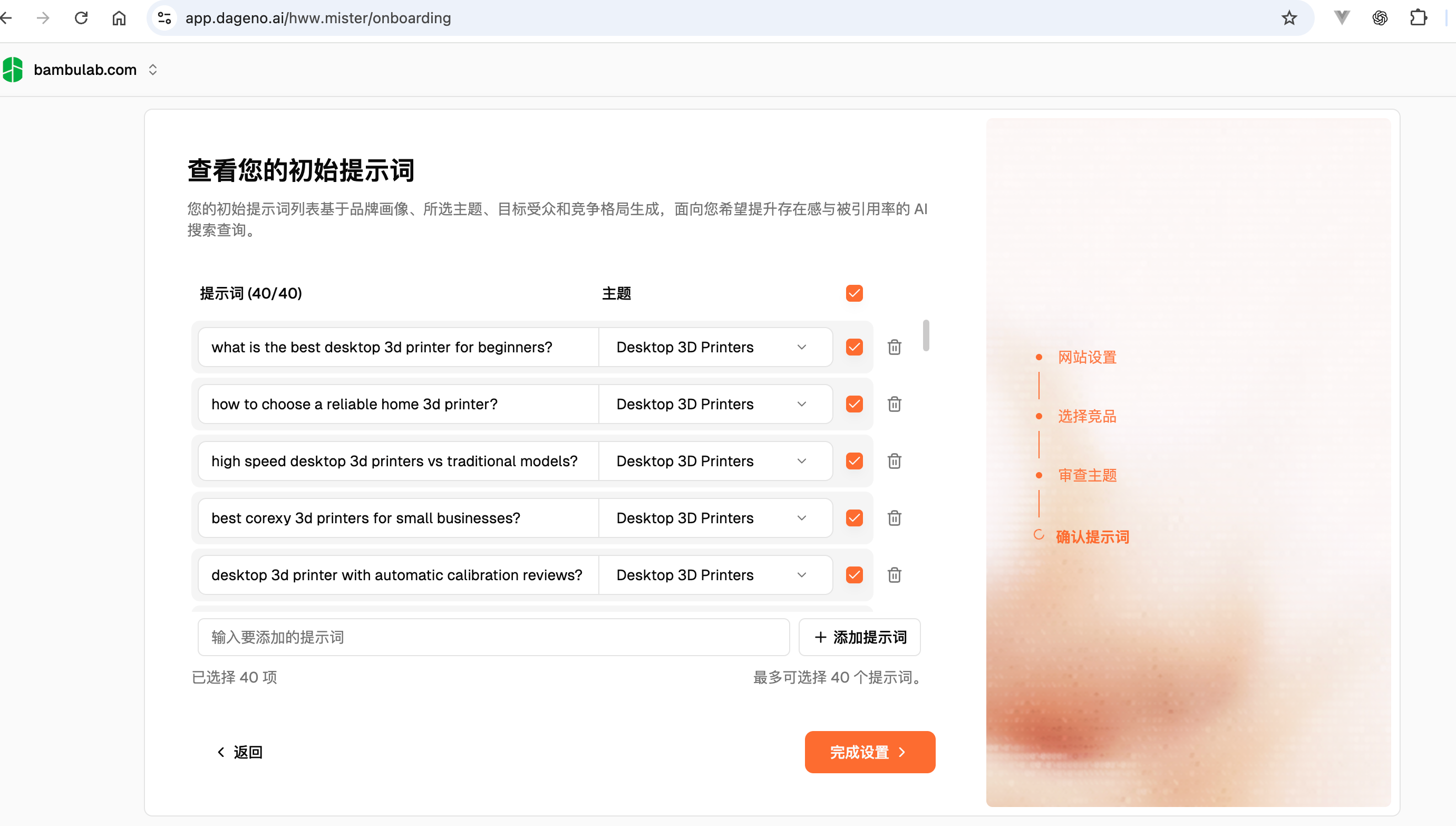The height and width of the screenshot is (826, 1456).
Task: Open topic dropdown for 'best desktop 3d printer for beginners'
Action: click(715, 347)
